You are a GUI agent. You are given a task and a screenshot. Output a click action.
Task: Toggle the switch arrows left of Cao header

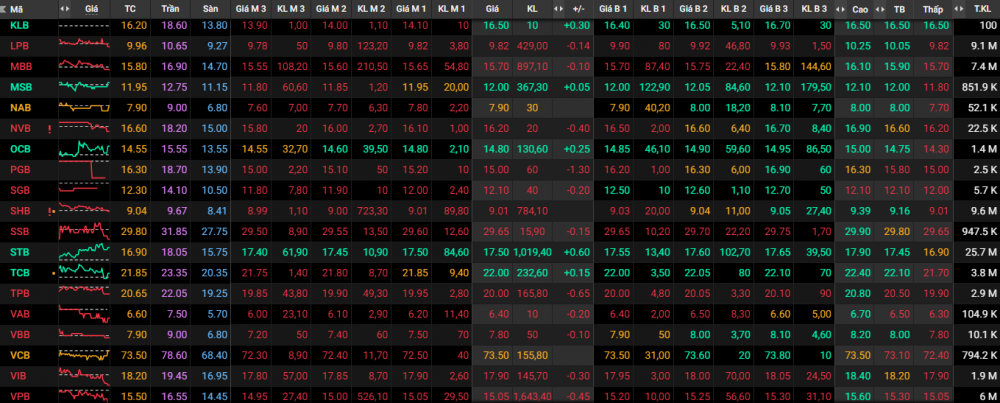coord(842,9)
